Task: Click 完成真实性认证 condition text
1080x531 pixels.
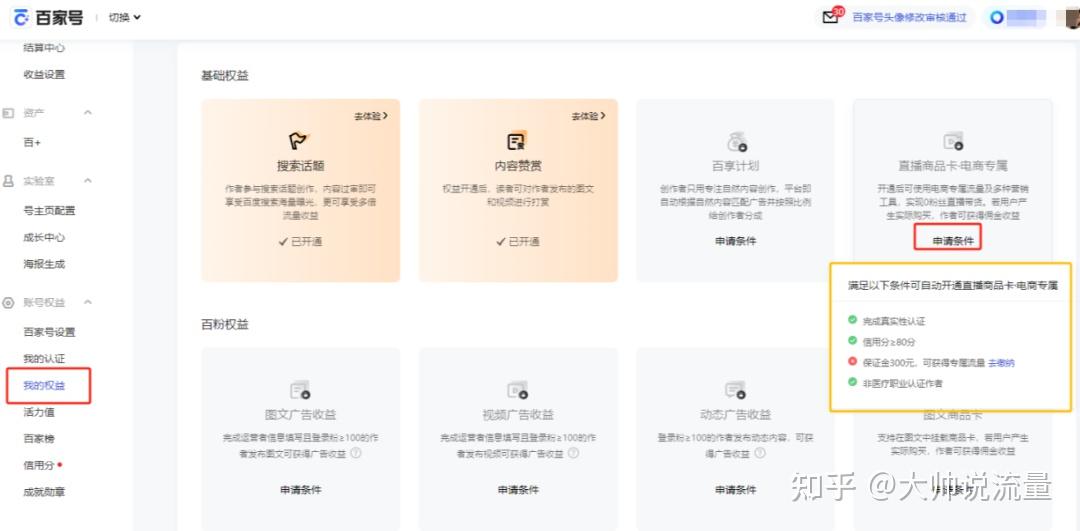Action: (893, 322)
